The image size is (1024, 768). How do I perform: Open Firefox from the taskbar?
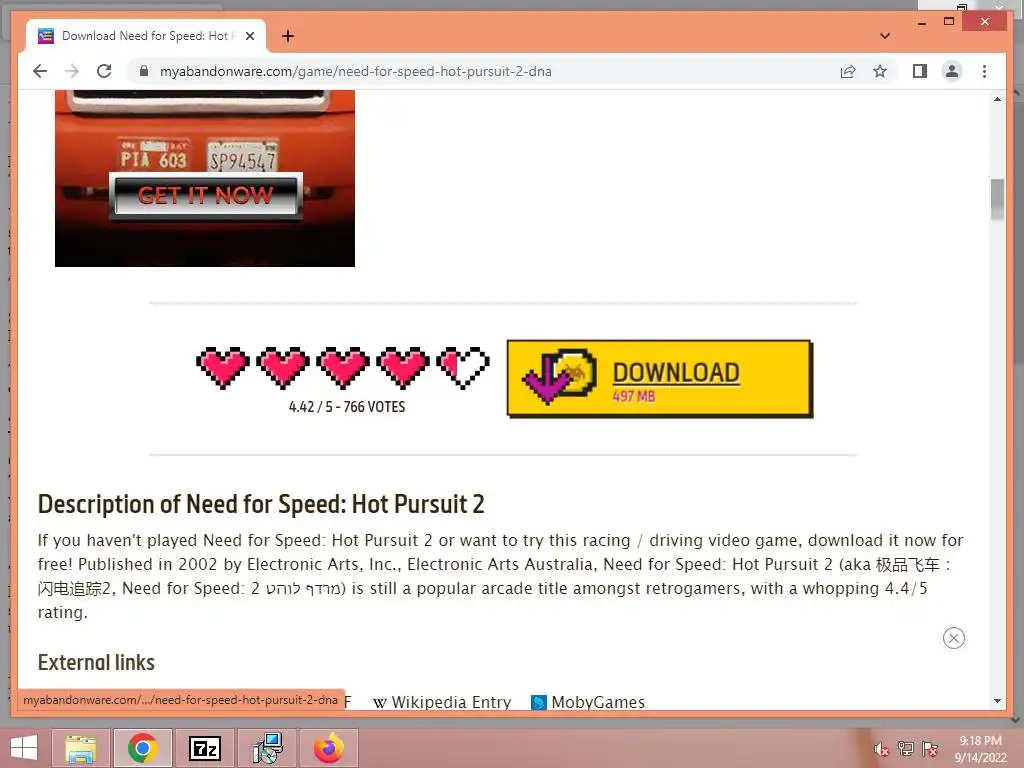point(328,748)
